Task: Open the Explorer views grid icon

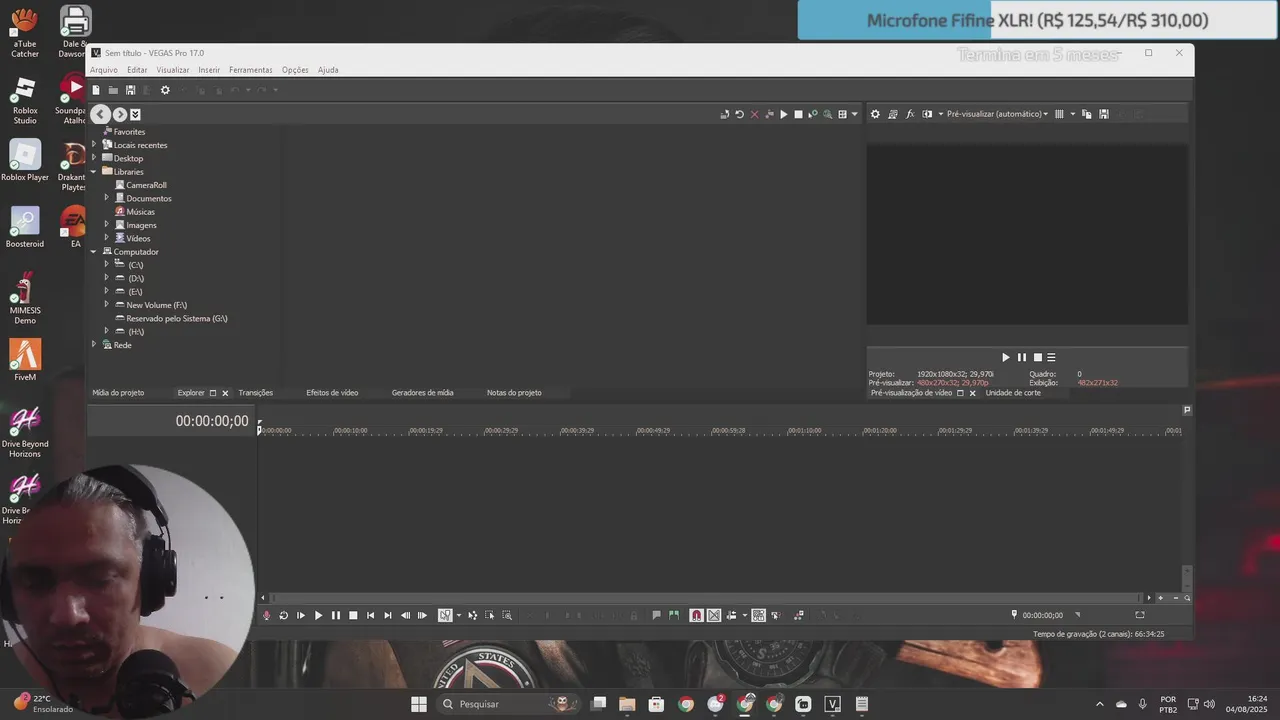Action: [x=842, y=114]
